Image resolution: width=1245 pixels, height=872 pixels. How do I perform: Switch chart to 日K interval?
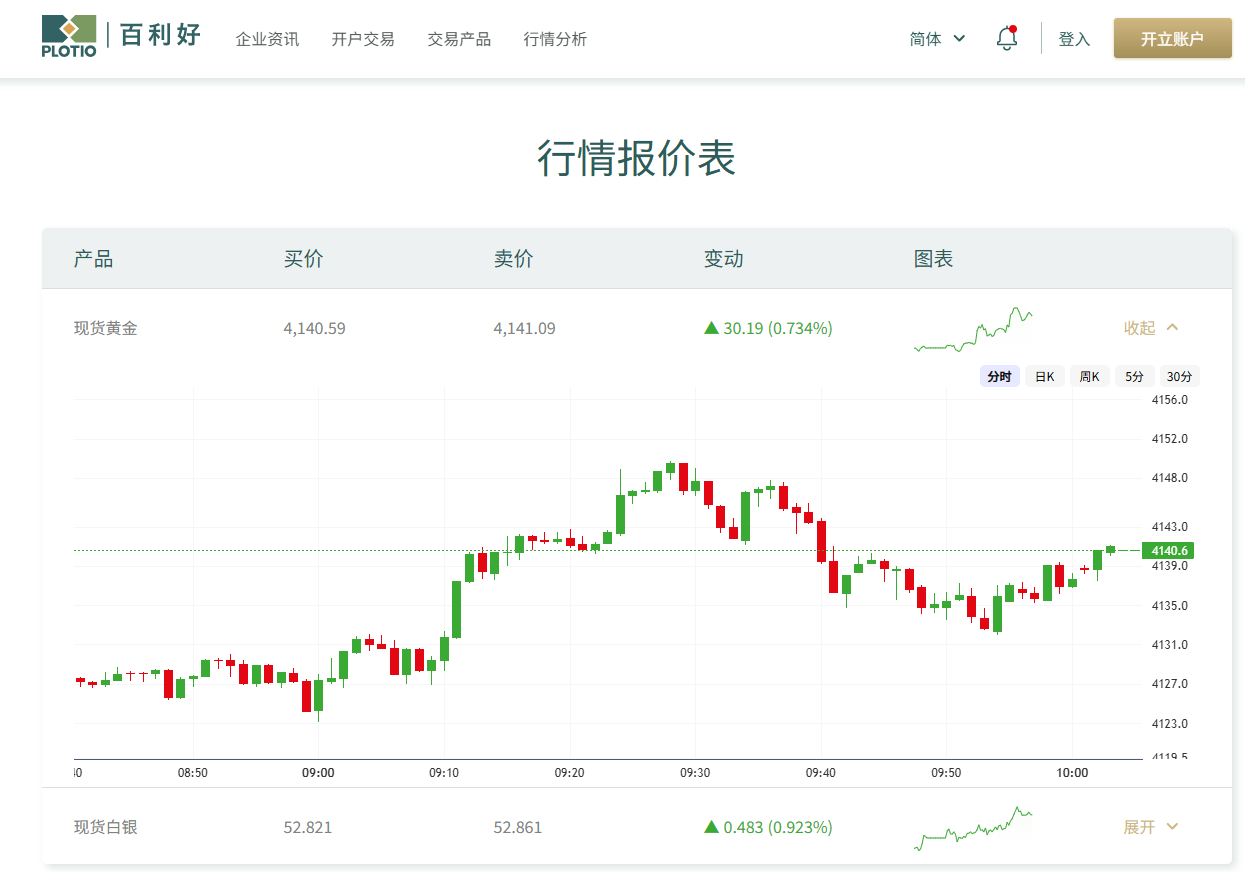[1044, 377]
